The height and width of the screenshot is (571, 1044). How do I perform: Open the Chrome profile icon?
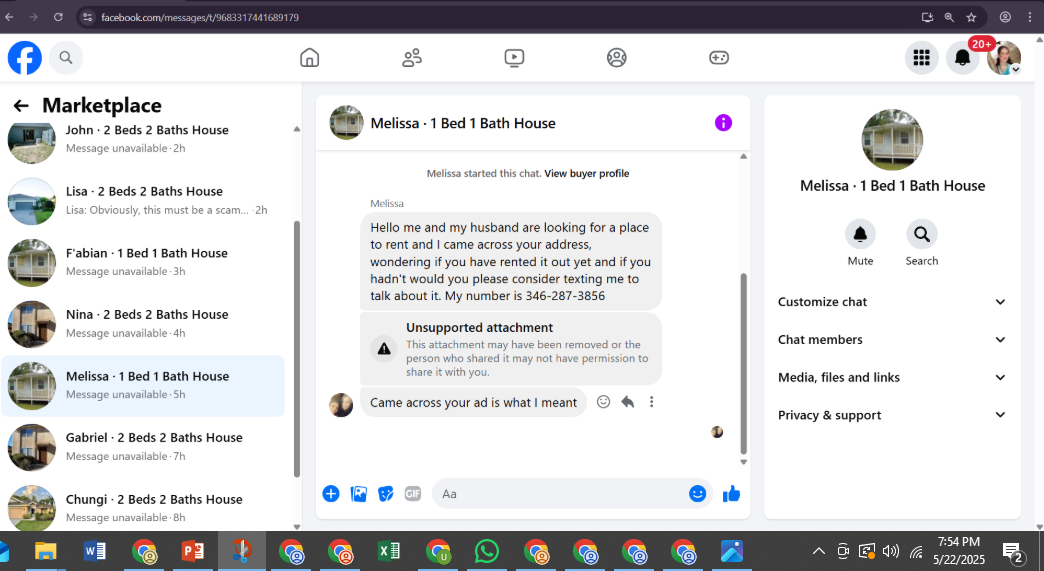1005,17
